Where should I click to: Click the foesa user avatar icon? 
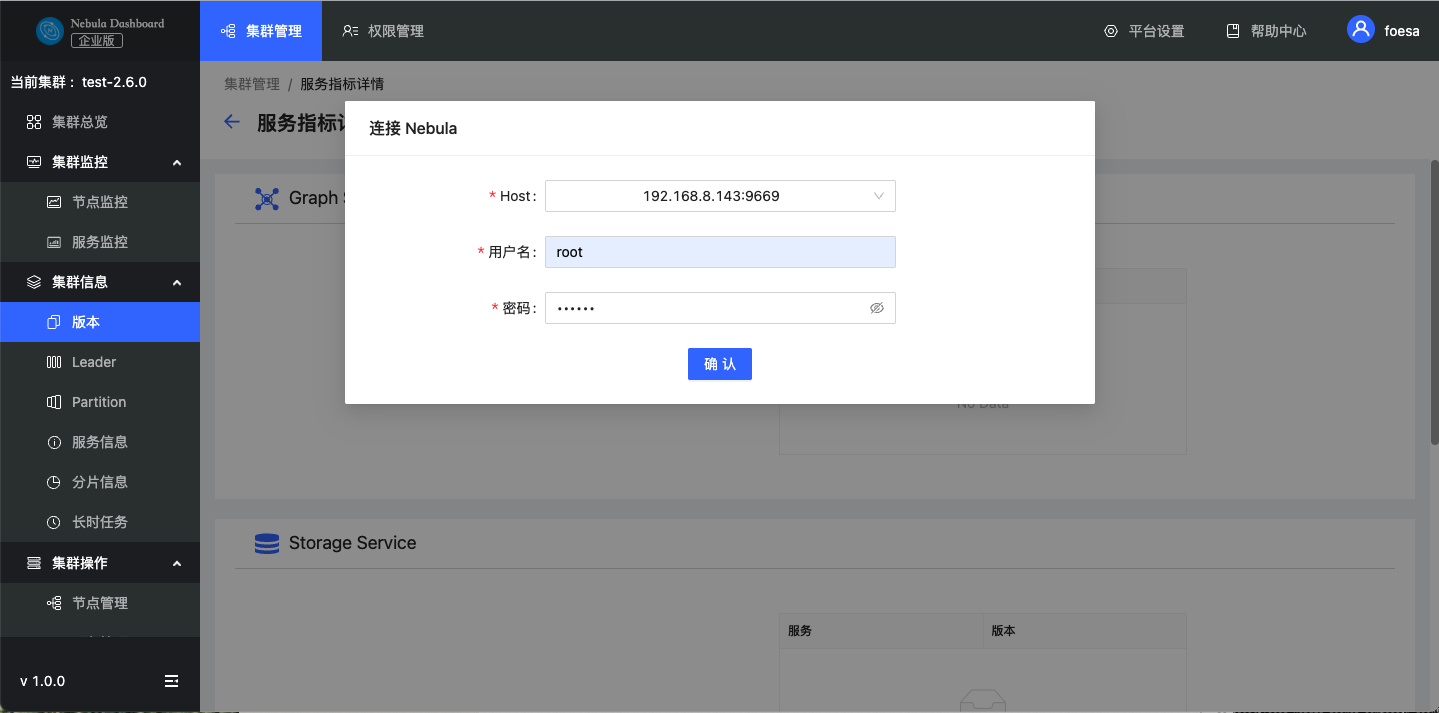click(1360, 30)
